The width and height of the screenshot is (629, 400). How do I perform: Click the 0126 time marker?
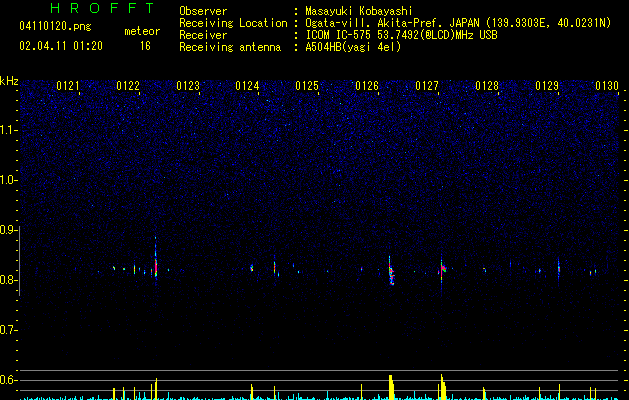tap(367, 86)
